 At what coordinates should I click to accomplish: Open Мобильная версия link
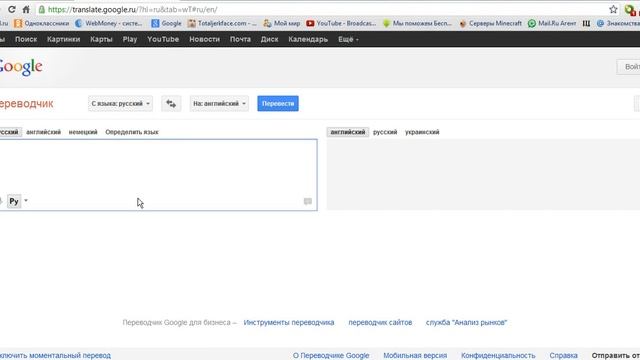coord(415,356)
